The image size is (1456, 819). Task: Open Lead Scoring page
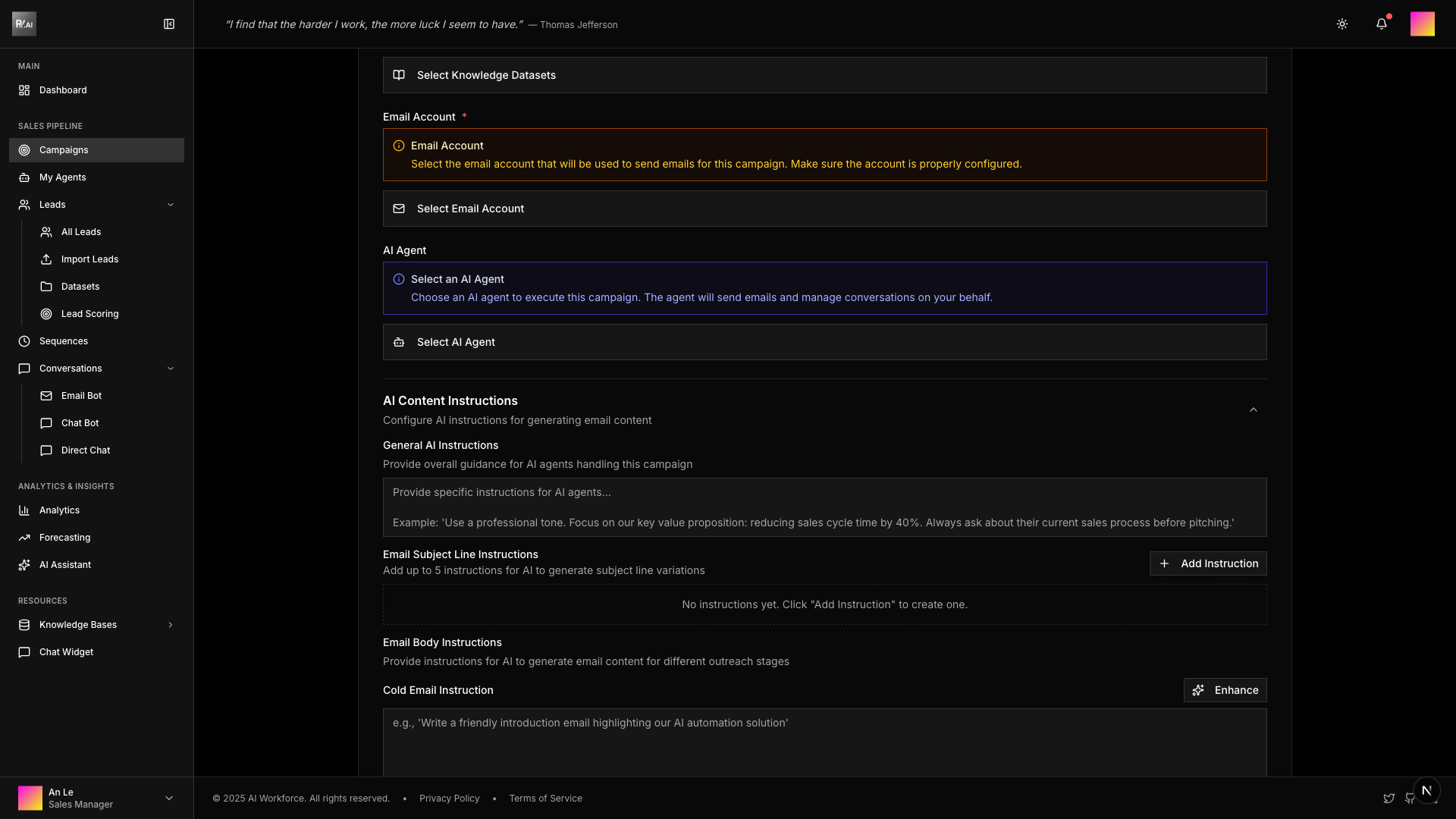tap(89, 314)
